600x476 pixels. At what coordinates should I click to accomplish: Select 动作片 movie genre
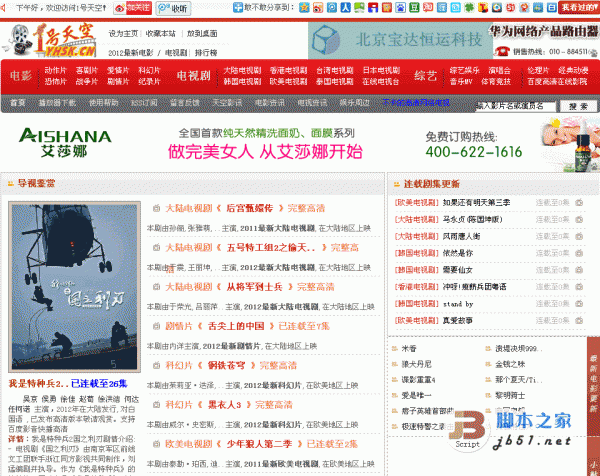pyautogui.click(x=55, y=70)
